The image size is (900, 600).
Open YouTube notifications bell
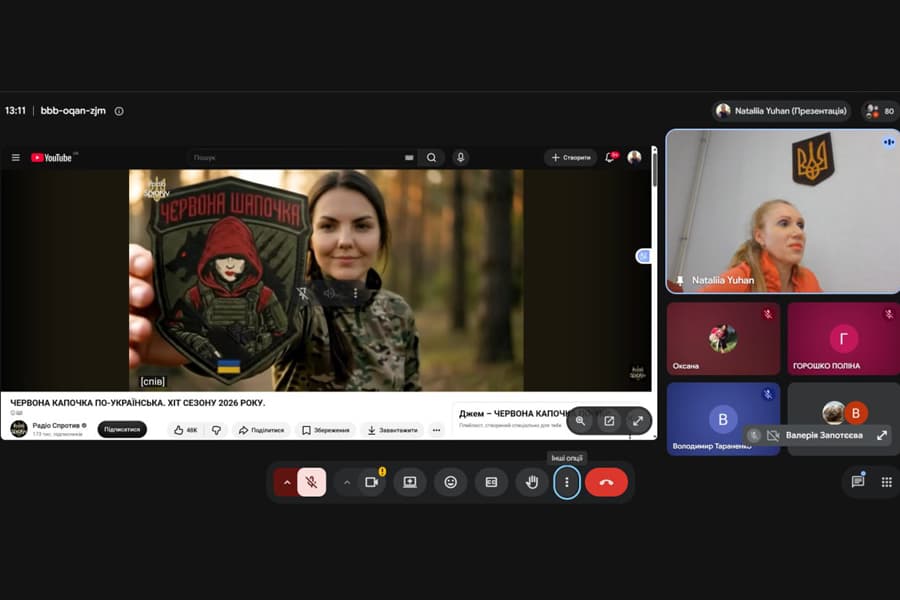pos(610,157)
